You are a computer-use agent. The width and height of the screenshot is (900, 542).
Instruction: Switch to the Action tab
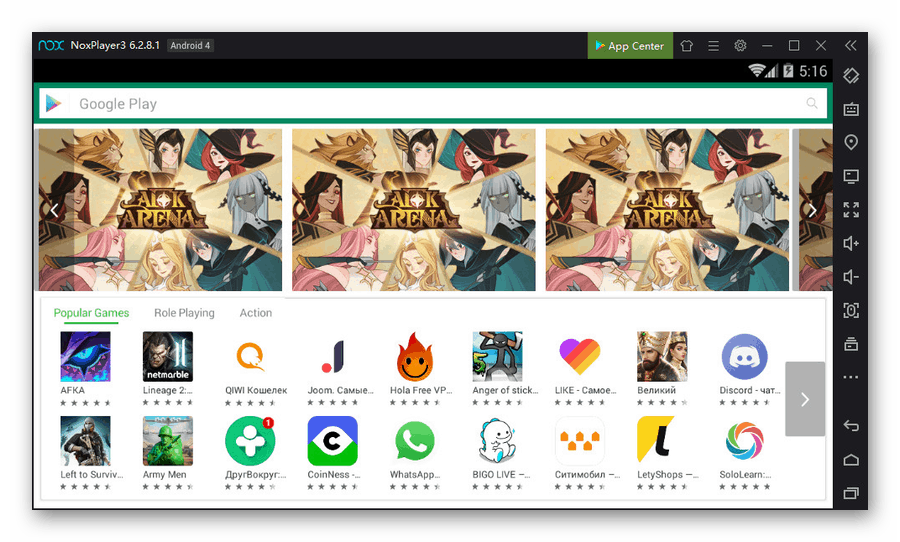tap(256, 313)
